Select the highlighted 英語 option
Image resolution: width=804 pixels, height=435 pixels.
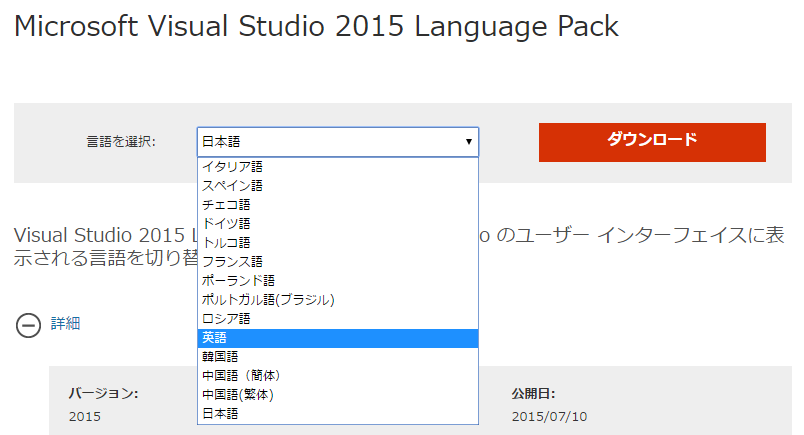pos(337,338)
